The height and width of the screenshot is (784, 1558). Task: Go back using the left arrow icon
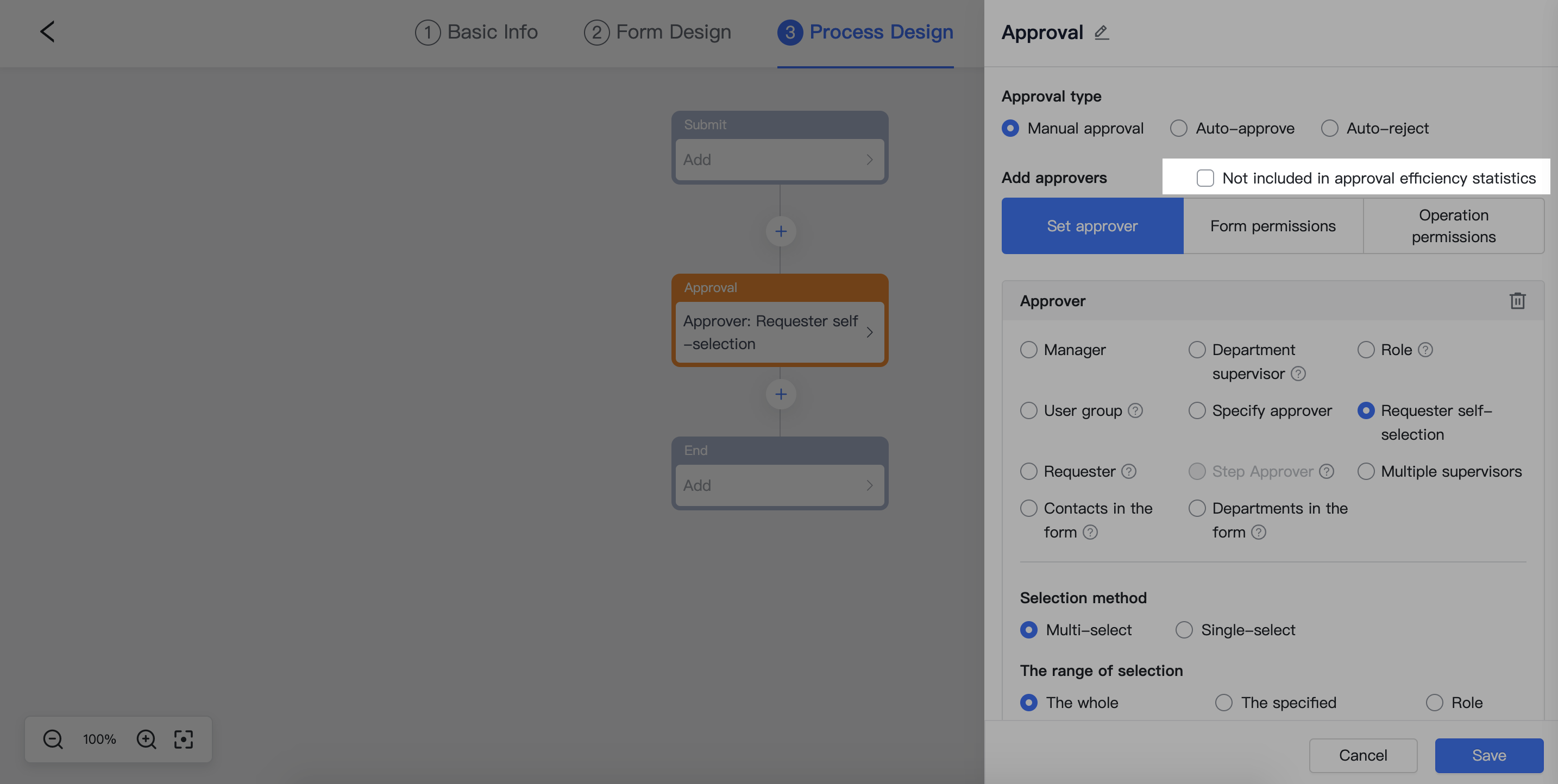click(x=47, y=31)
